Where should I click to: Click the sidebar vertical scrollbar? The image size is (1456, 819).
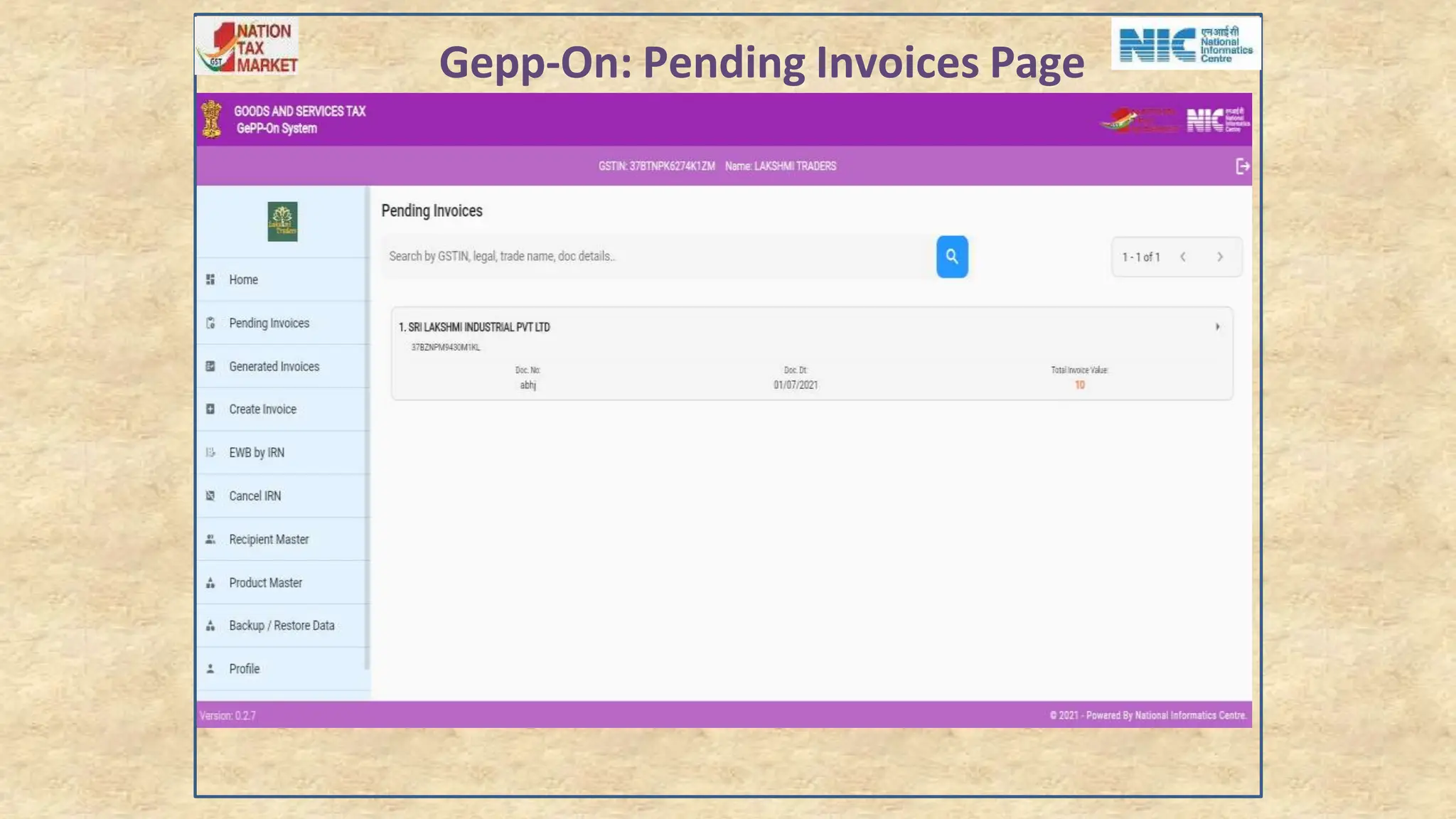click(x=367, y=428)
